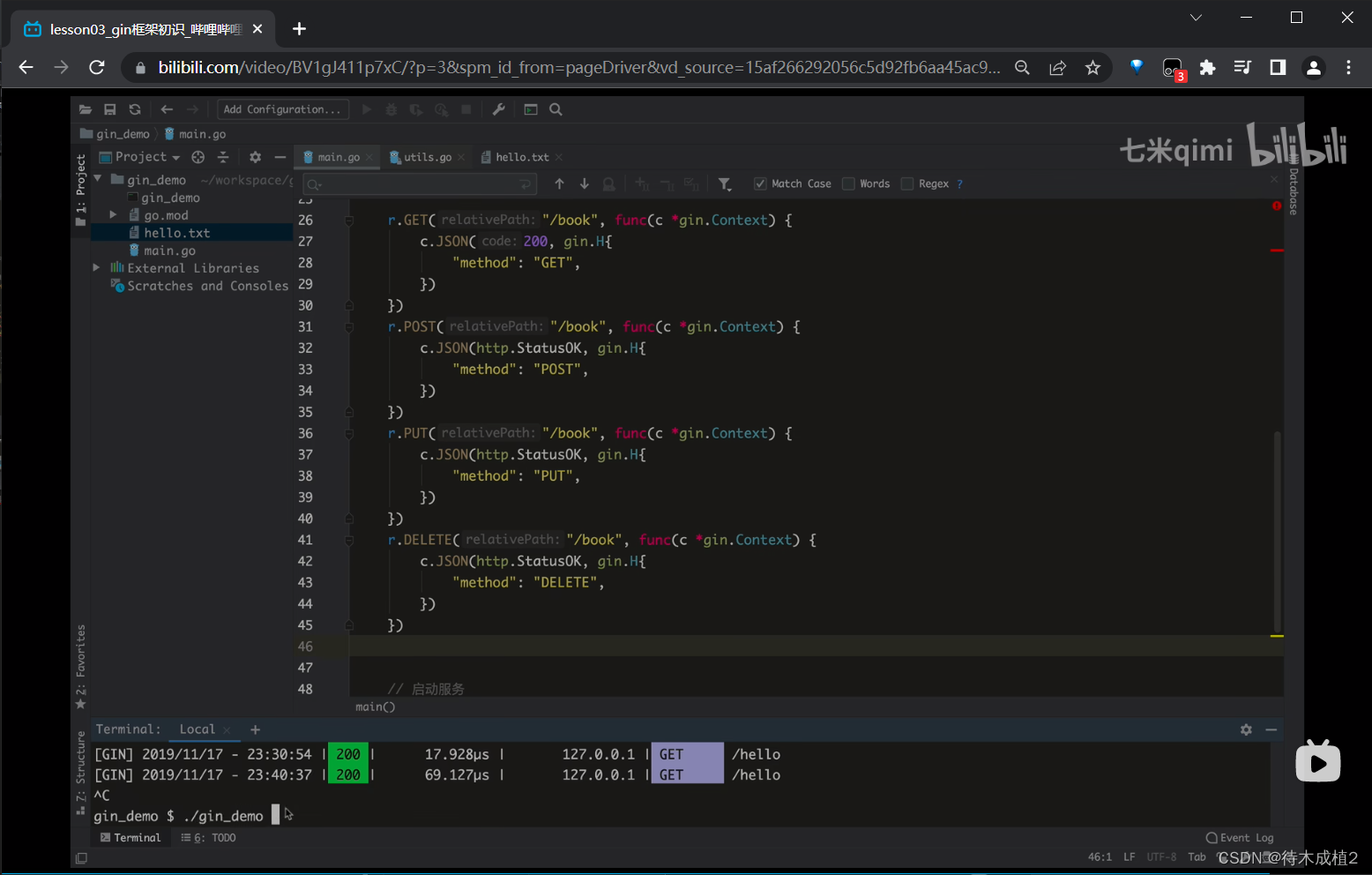The height and width of the screenshot is (875, 1372).
Task: Close the utils.go tab
Action: [x=462, y=157]
